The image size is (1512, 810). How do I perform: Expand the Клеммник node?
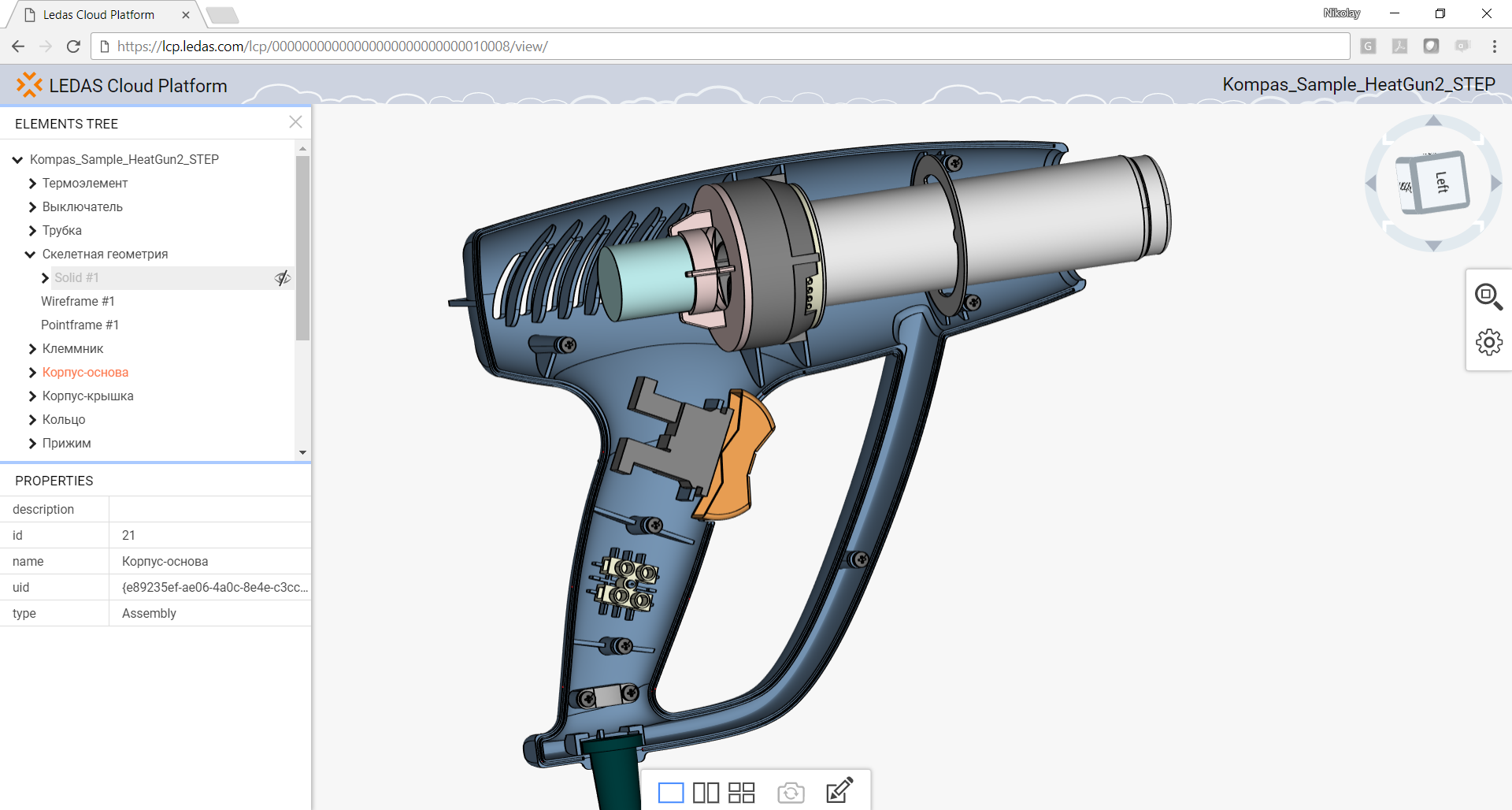pyautogui.click(x=32, y=349)
